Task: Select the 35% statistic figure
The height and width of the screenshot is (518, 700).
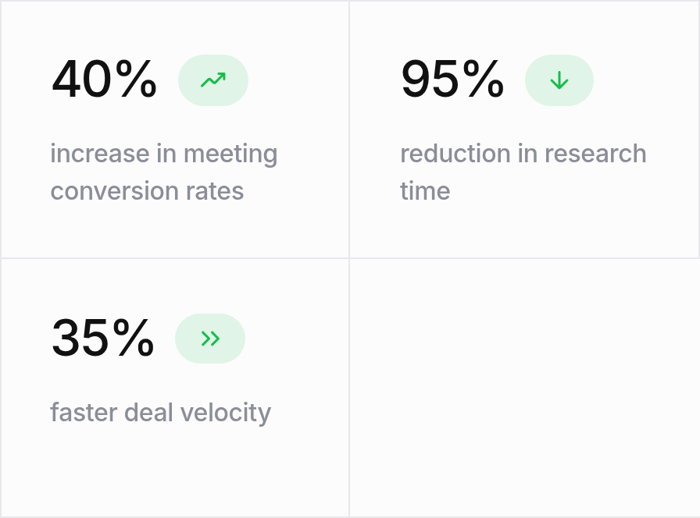Action: click(103, 338)
